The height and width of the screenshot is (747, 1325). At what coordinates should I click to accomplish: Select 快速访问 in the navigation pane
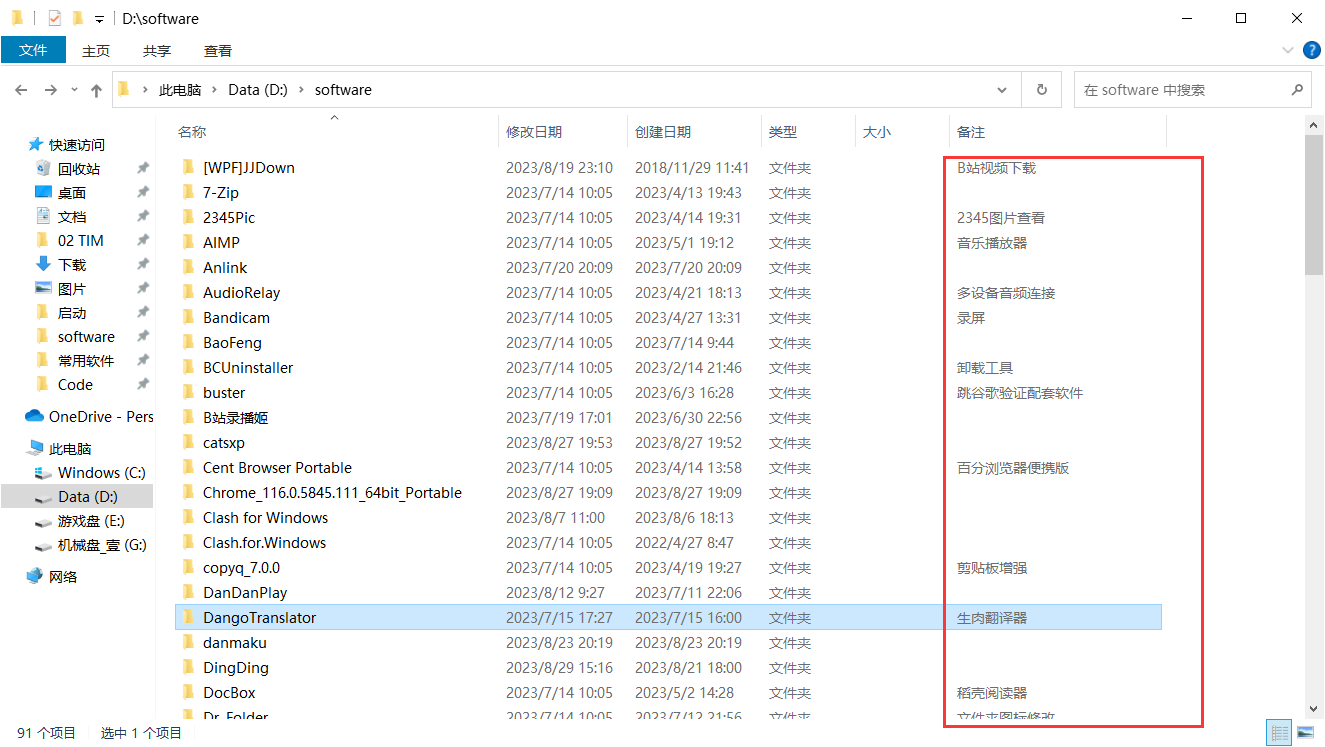[77, 145]
